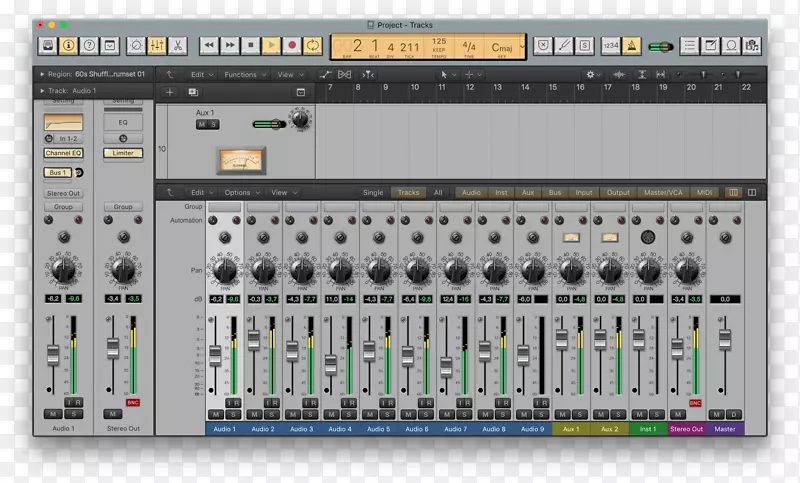Image resolution: width=800 pixels, height=483 pixels.
Task: Open the Functions menu in the tracks area
Action: (x=244, y=74)
